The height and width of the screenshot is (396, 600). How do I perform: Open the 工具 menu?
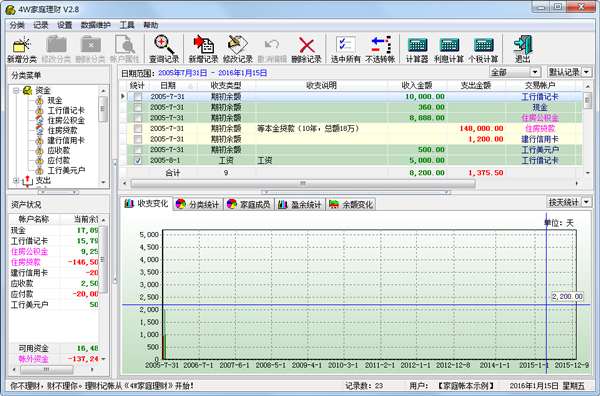coord(127,25)
